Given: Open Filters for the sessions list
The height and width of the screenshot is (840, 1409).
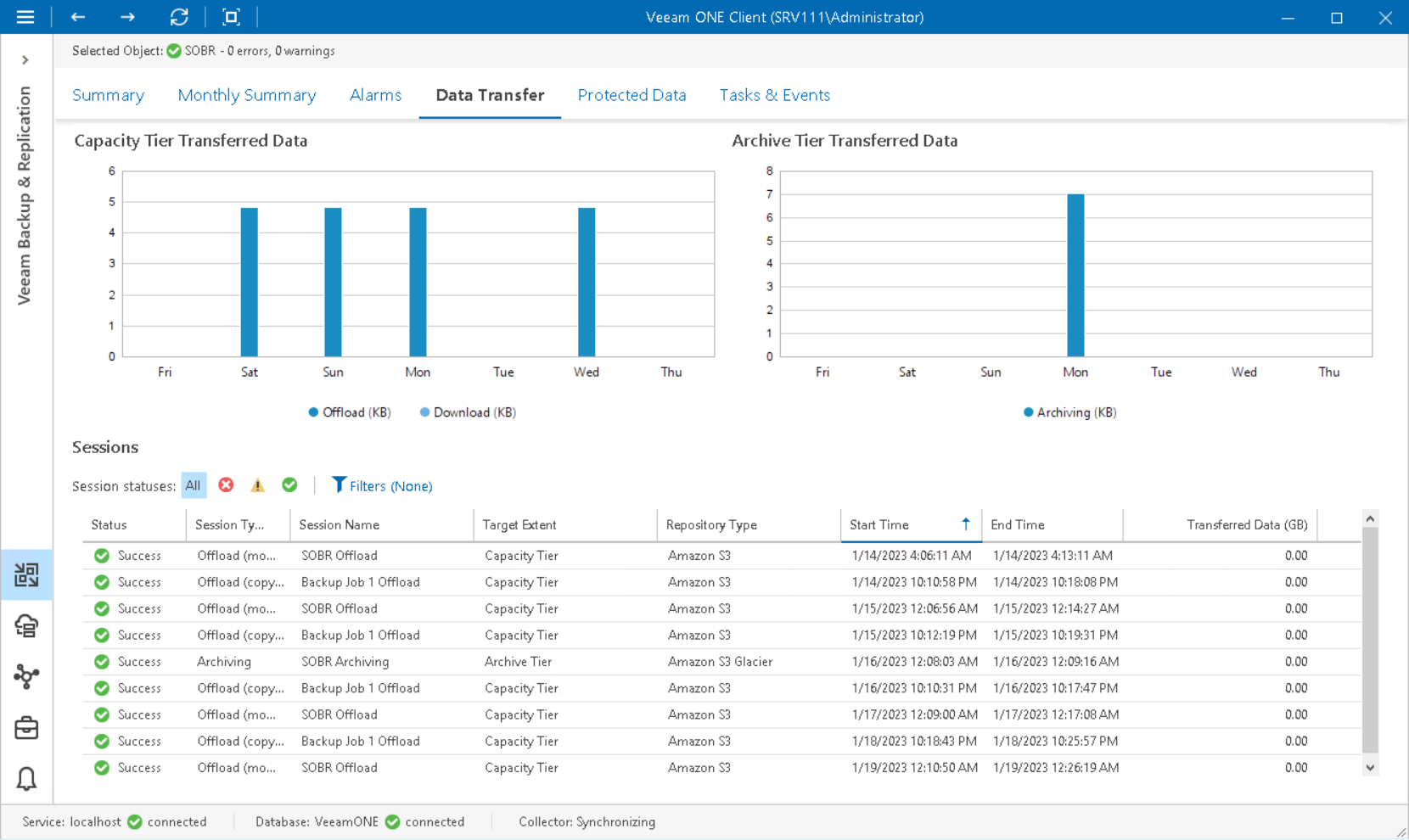Looking at the screenshot, I should pyautogui.click(x=382, y=485).
